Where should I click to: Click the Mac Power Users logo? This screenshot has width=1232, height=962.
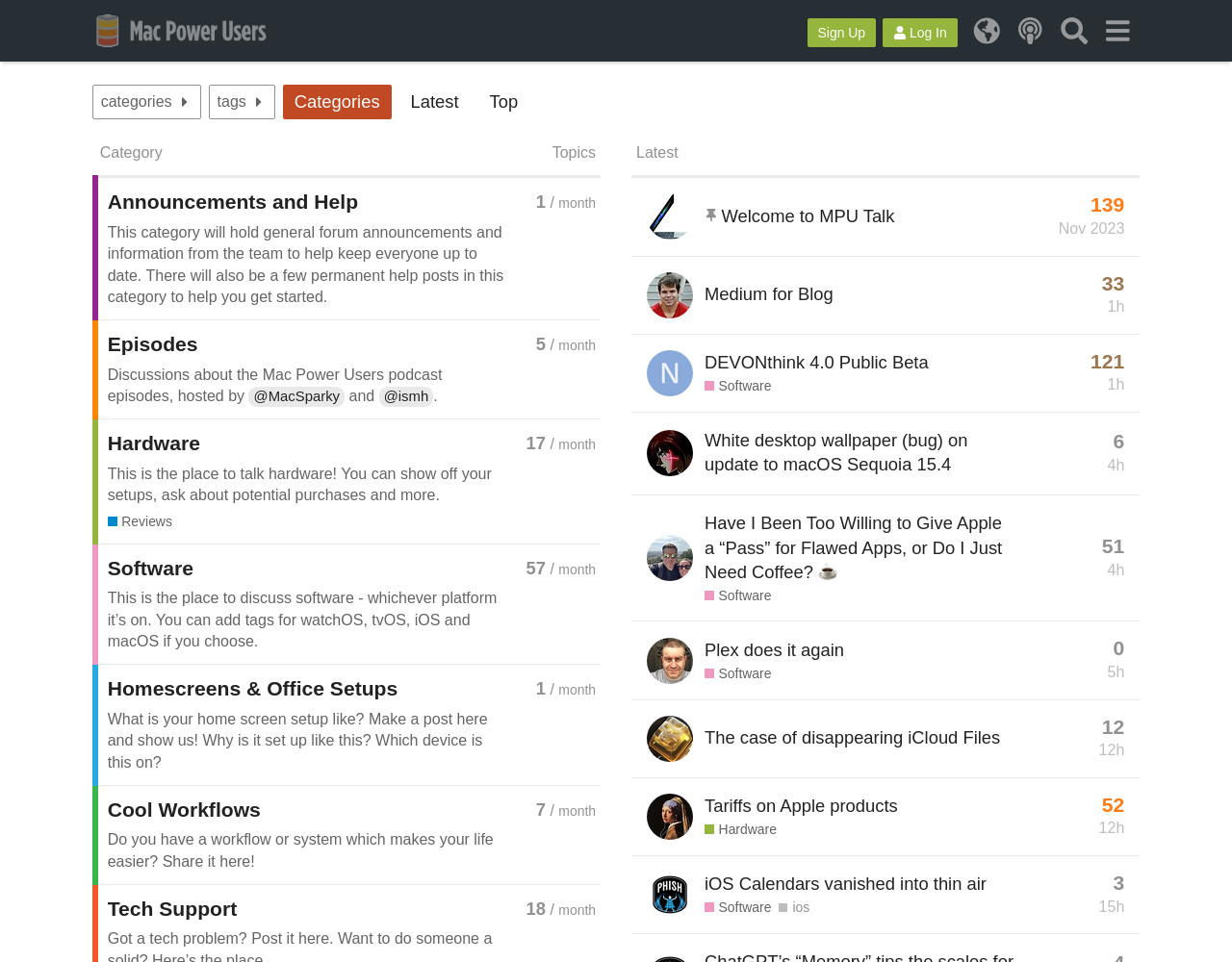[181, 31]
